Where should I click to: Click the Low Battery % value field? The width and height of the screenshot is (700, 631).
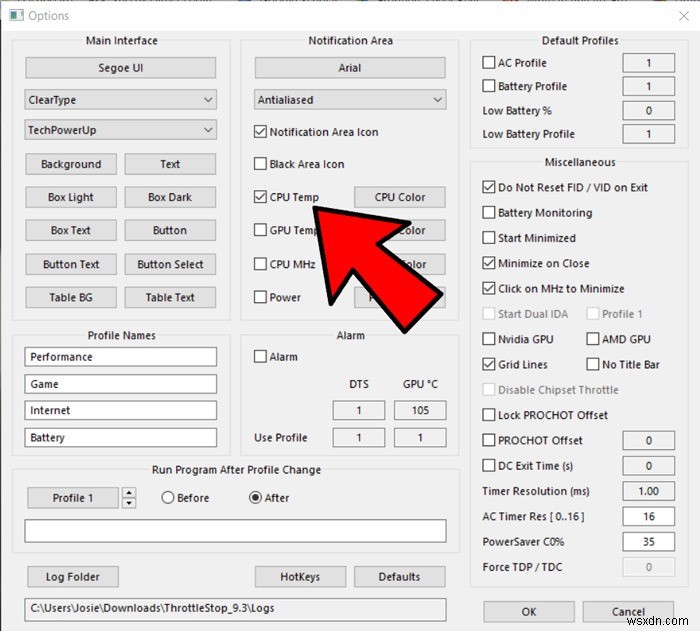point(648,110)
